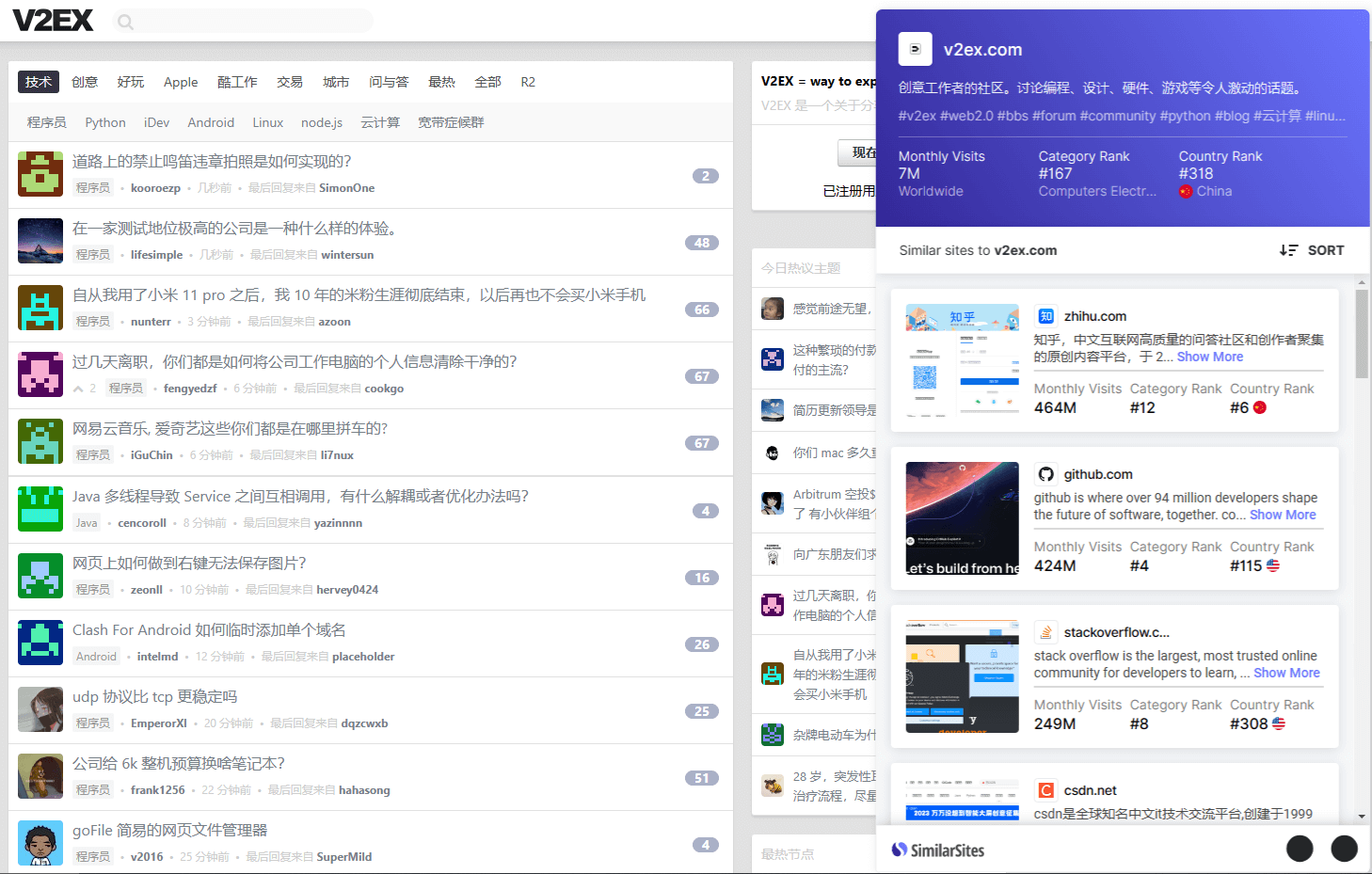Click the csdn.net favicon
Viewport: 1372px width, 874px height.
[x=1045, y=790]
